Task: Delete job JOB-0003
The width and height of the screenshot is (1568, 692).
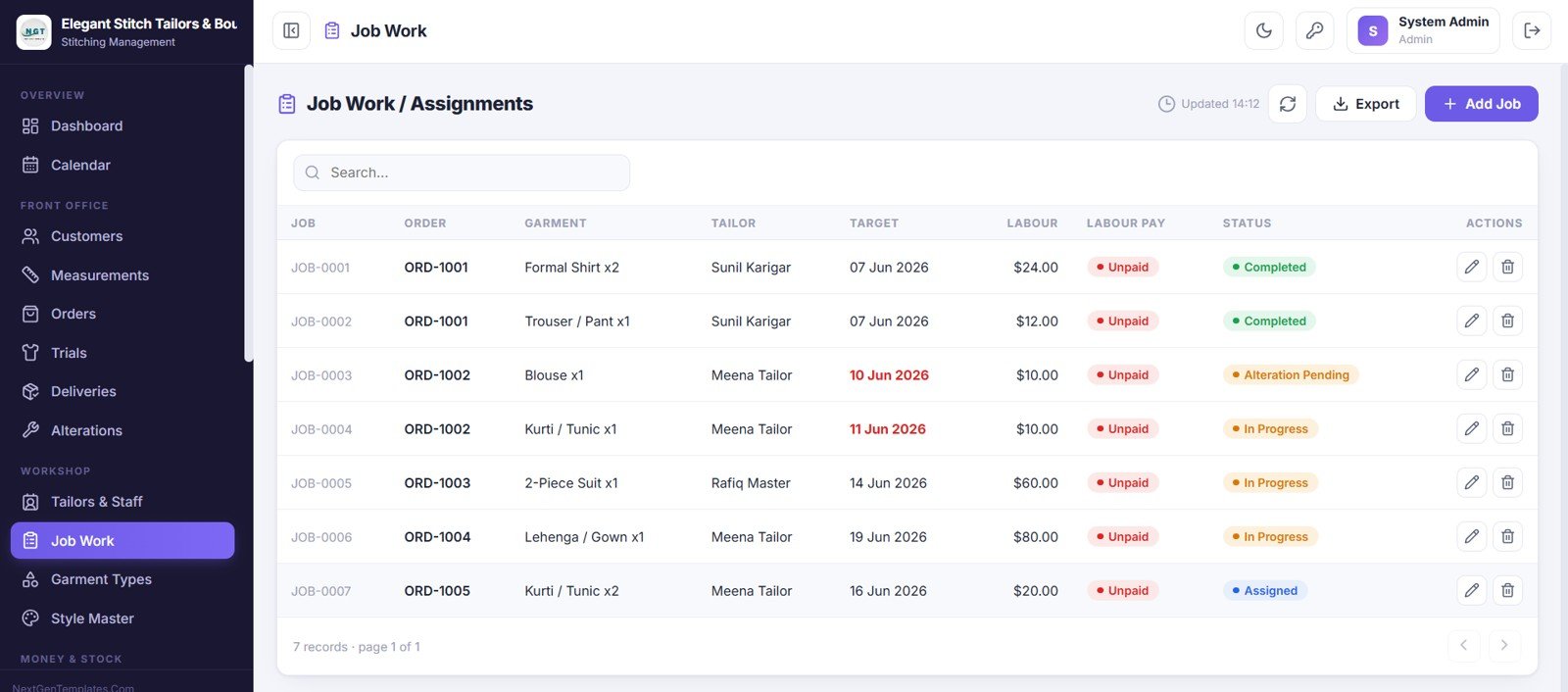Action: click(1507, 374)
